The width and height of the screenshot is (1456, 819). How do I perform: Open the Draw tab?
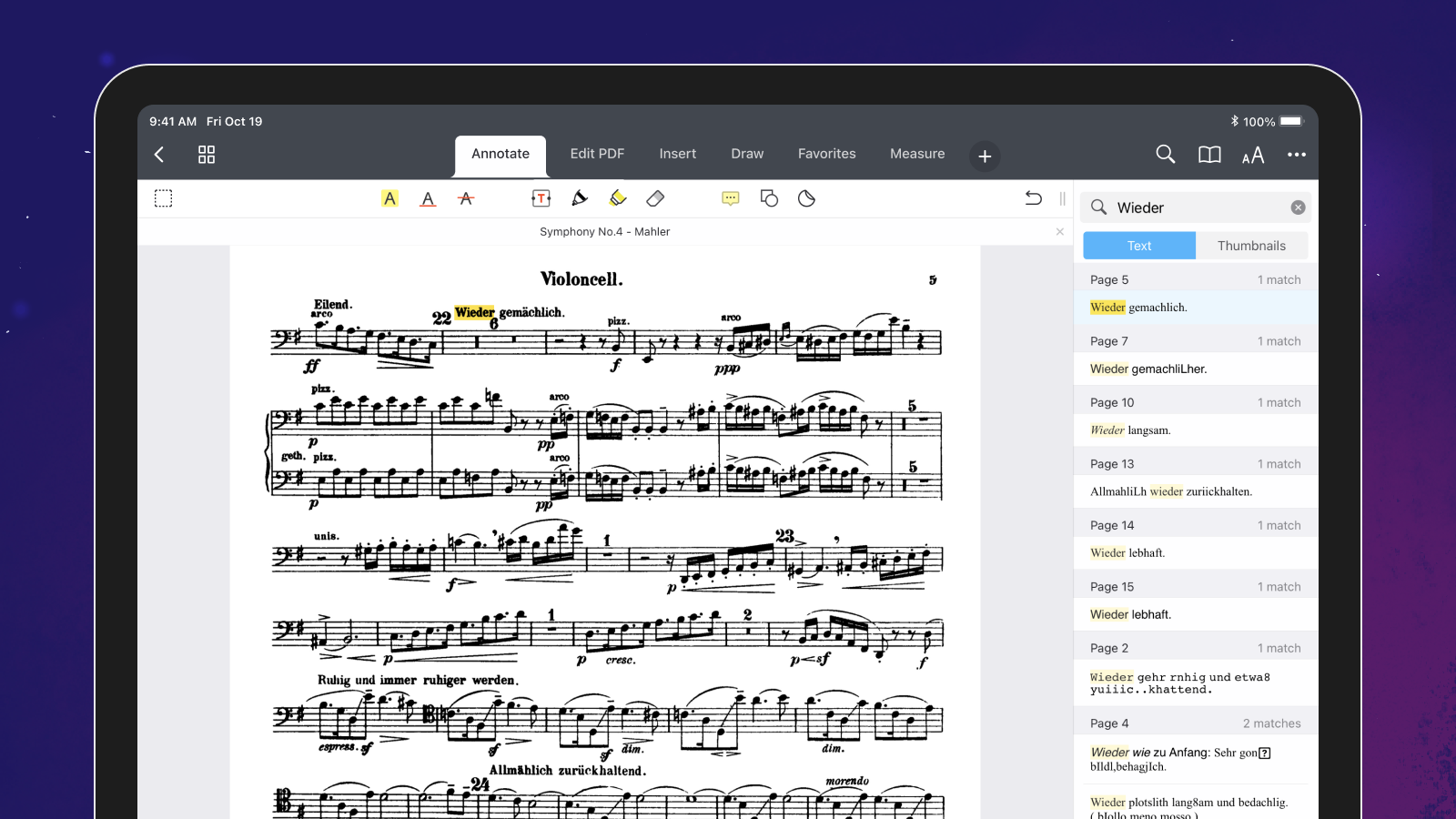(747, 154)
